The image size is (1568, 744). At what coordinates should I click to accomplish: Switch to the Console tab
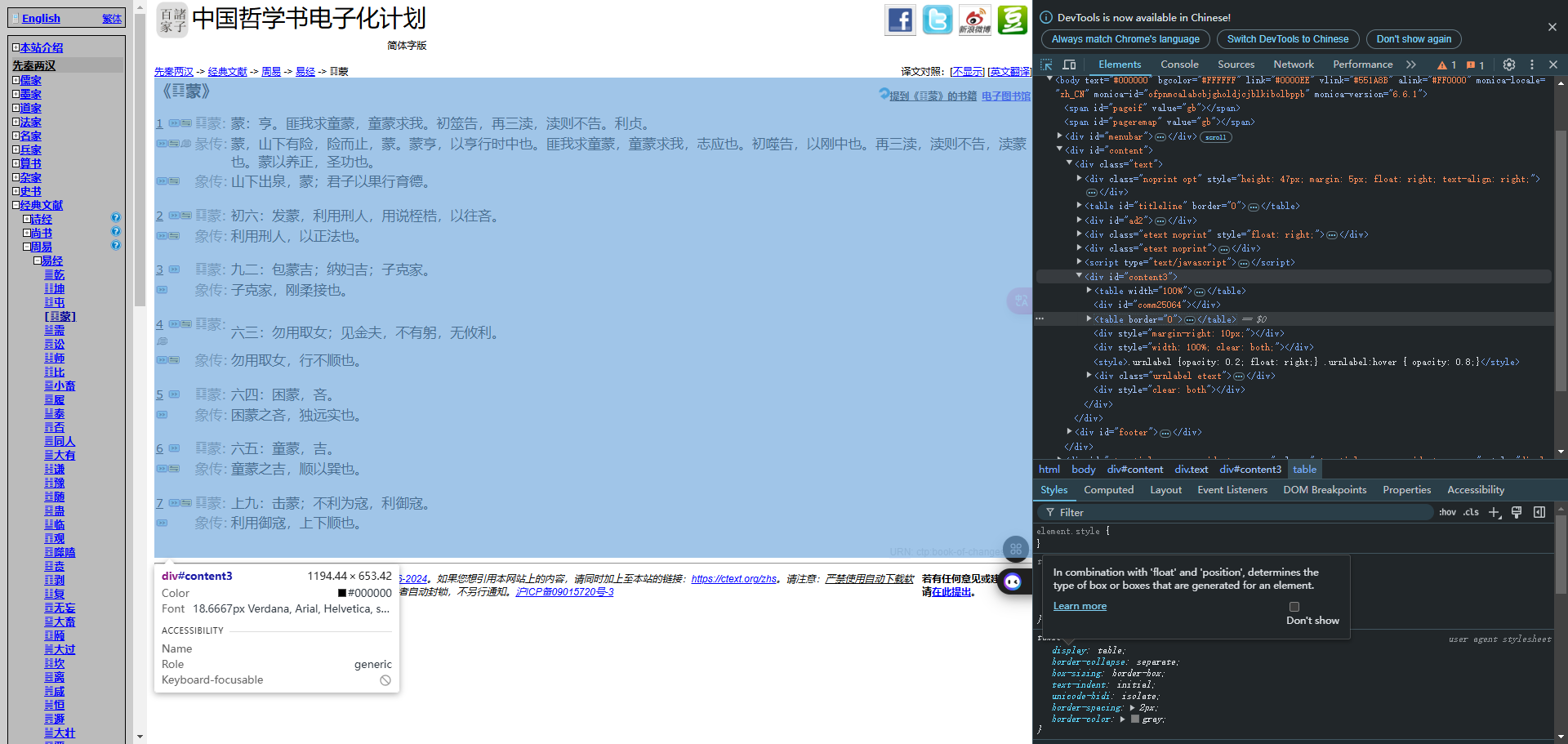[x=1179, y=65]
